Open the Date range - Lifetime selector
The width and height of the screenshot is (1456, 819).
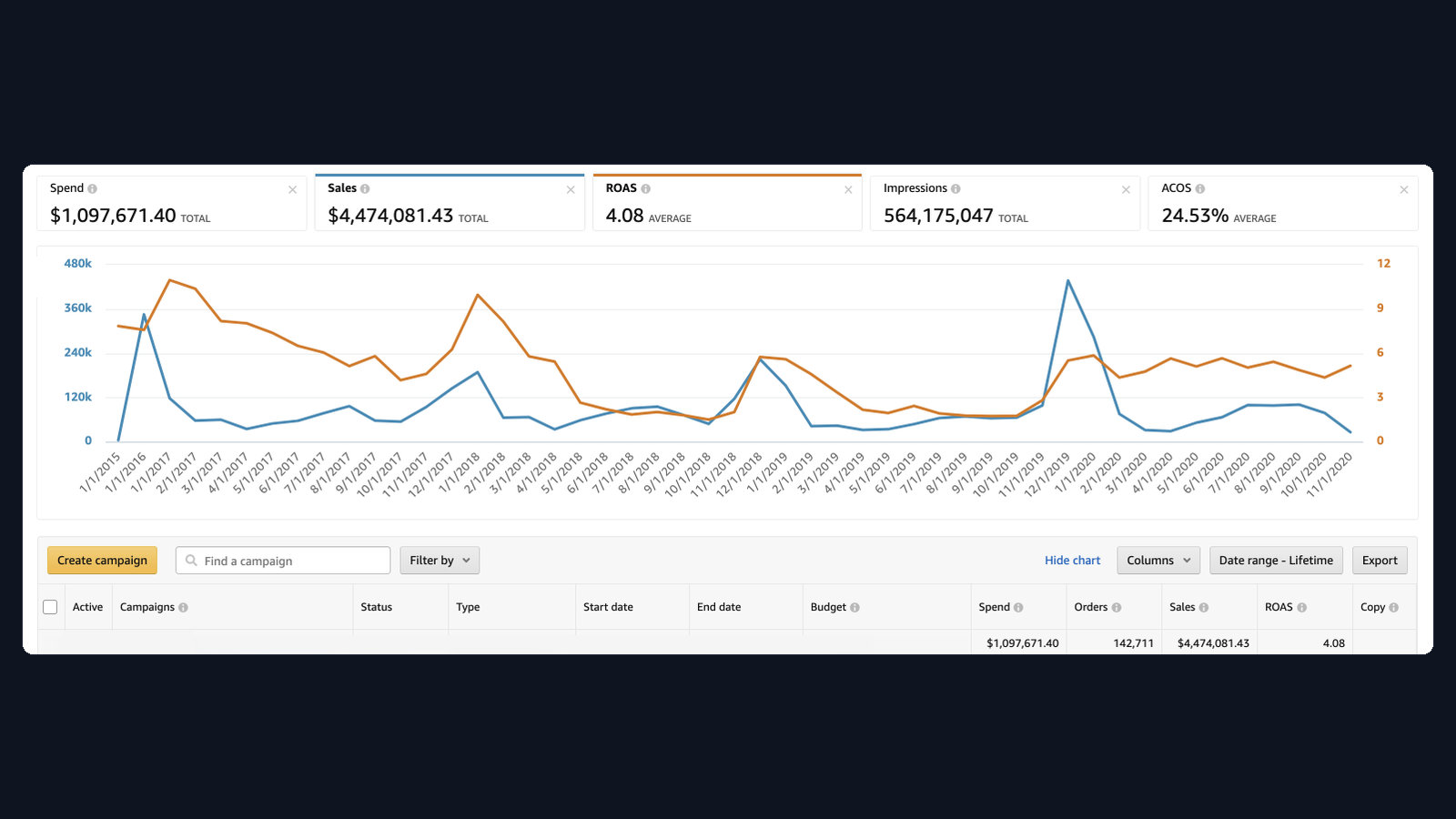(1276, 561)
